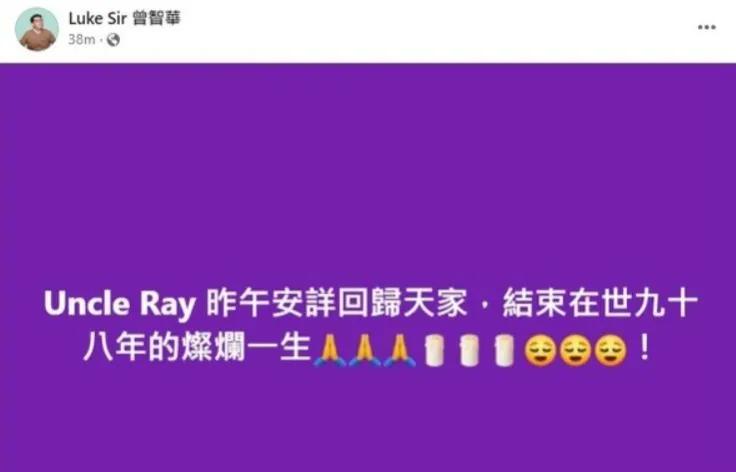Screen dimensions: 736x472
Task: Open the Luke Sir 曾智華 profile name link
Action: (x=124, y=18)
